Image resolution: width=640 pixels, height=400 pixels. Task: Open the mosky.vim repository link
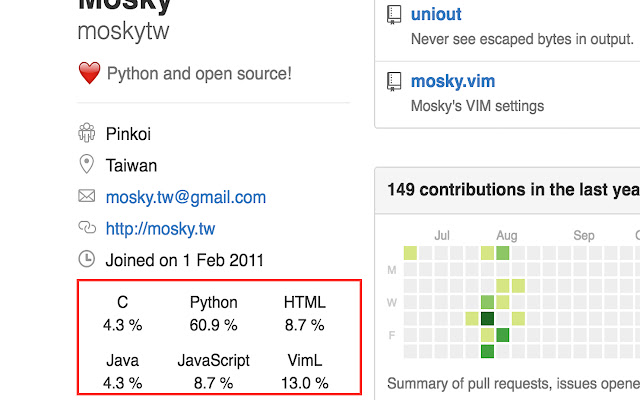point(453,81)
